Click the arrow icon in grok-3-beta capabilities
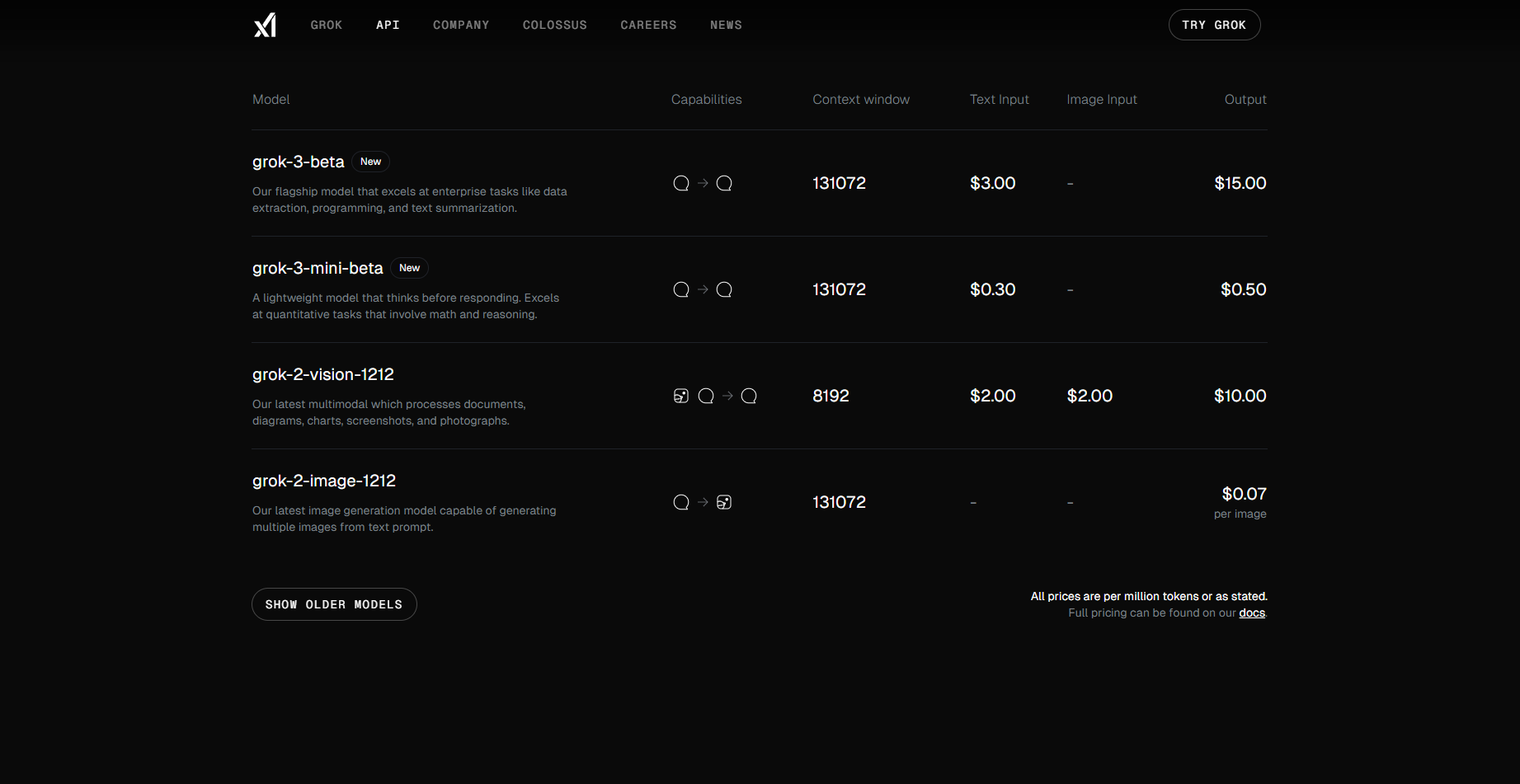 coord(703,183)
